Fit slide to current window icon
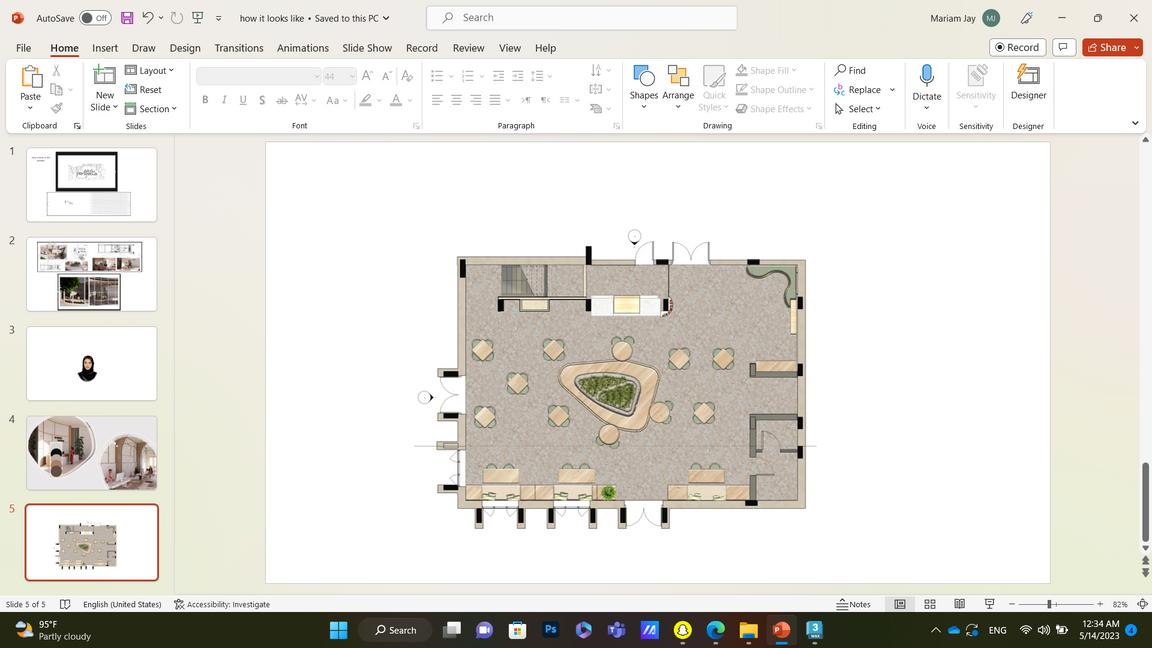 [x=1142, y=604]
